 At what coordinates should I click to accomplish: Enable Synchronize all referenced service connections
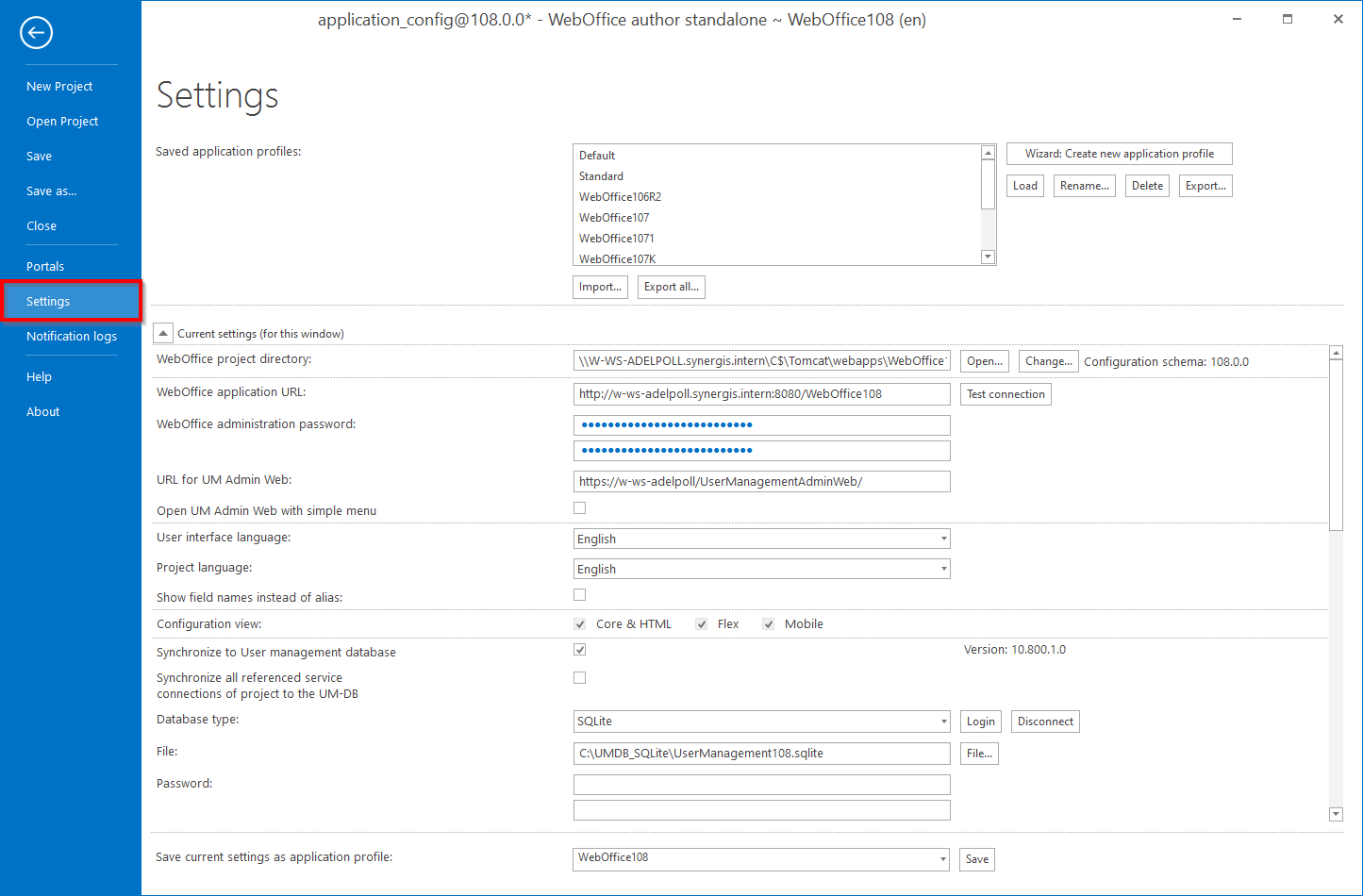tap(579, 677)
